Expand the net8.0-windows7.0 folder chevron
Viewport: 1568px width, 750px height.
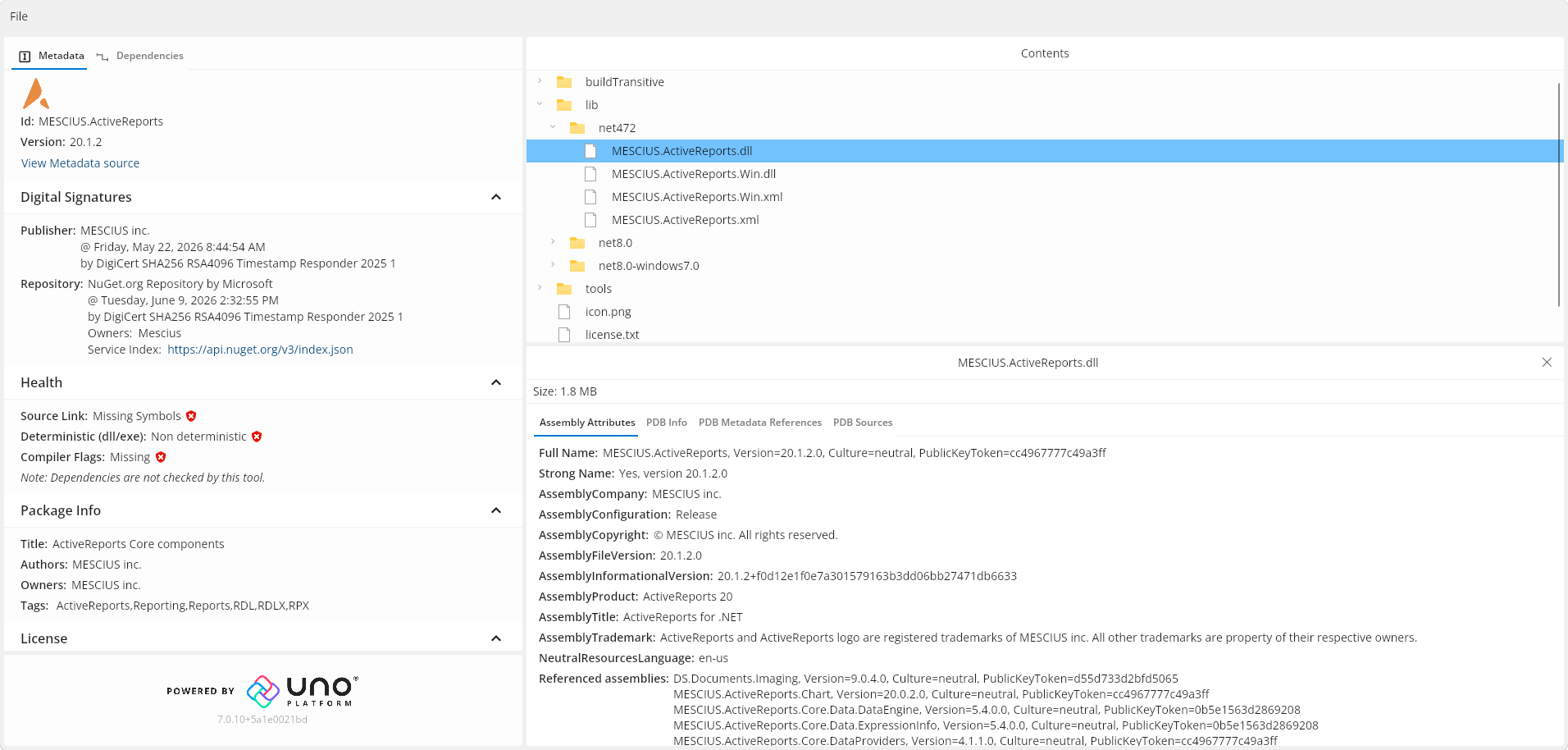click(x=553, y=265)
